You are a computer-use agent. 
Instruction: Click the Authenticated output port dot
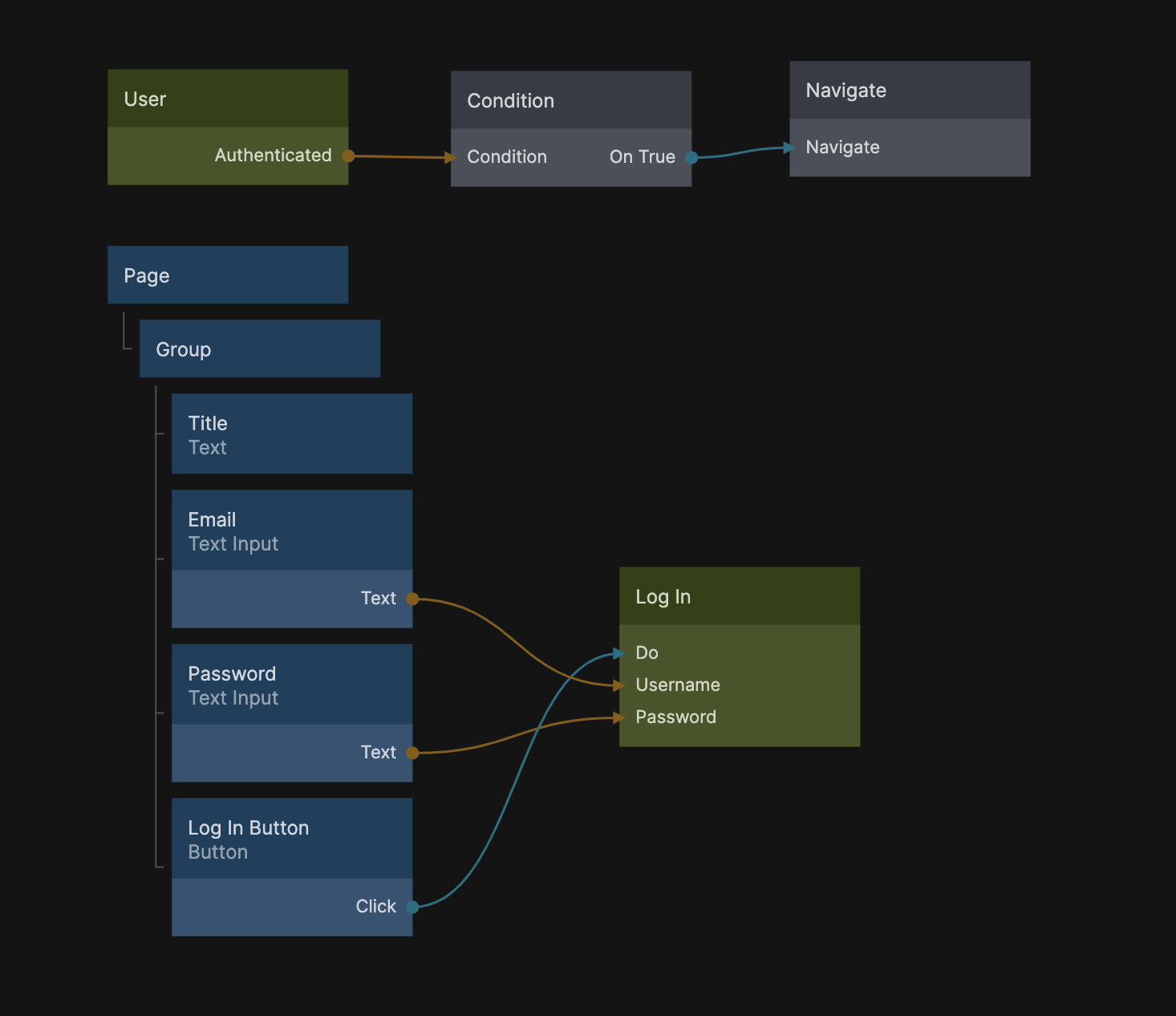pyautogui.click(x=348, y=156)
